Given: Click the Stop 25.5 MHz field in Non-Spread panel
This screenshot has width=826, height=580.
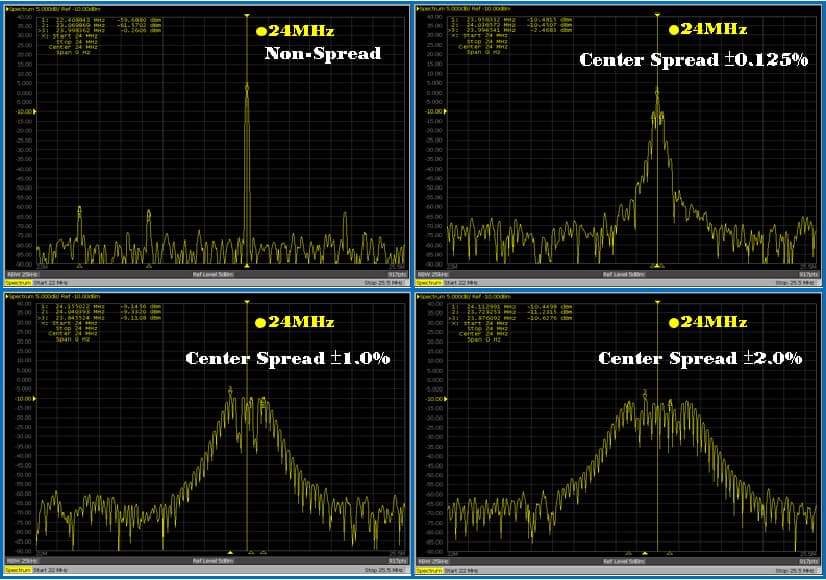Looking at the screenshot, I should coord(384,283).
